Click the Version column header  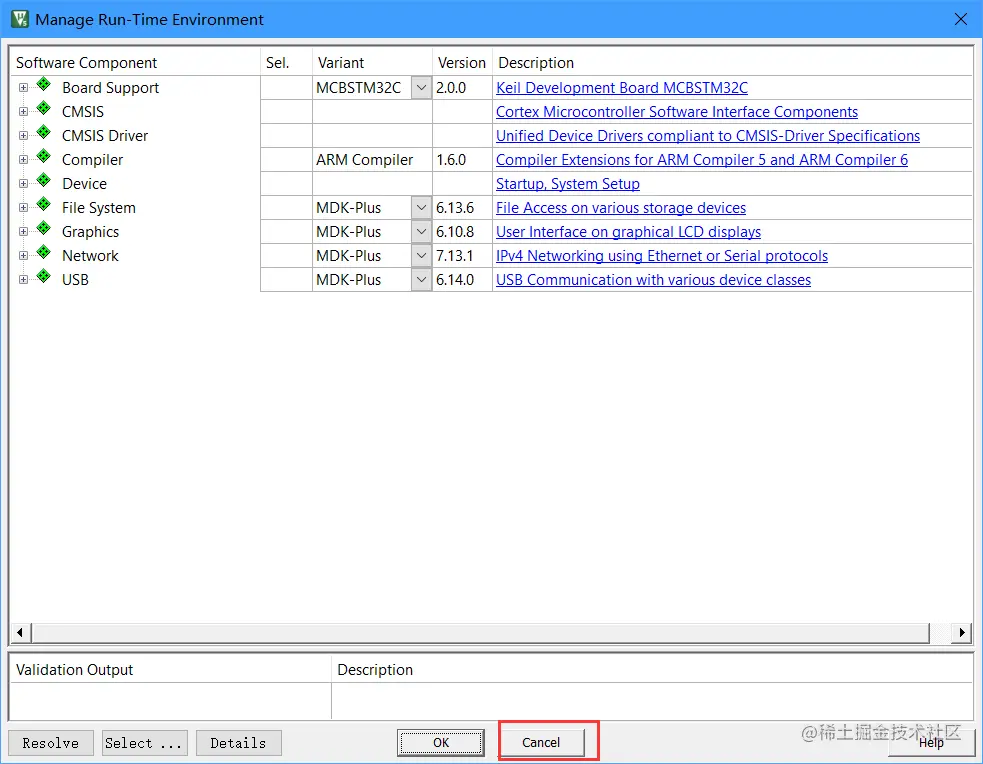[x=462, y=63]
